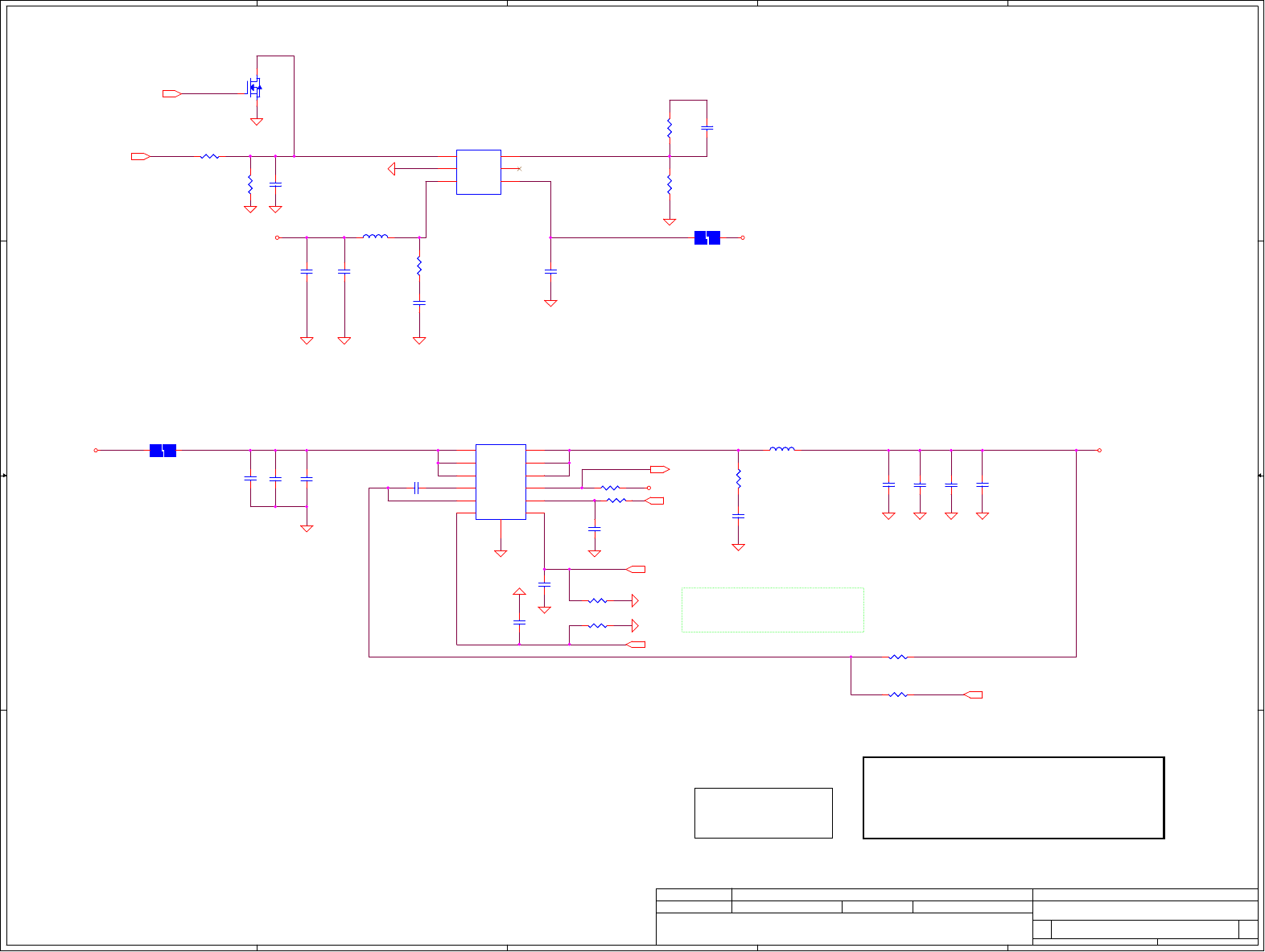Select the green dashed outline box
Viewport: 1265px width, 952px height.
point(773,610)
